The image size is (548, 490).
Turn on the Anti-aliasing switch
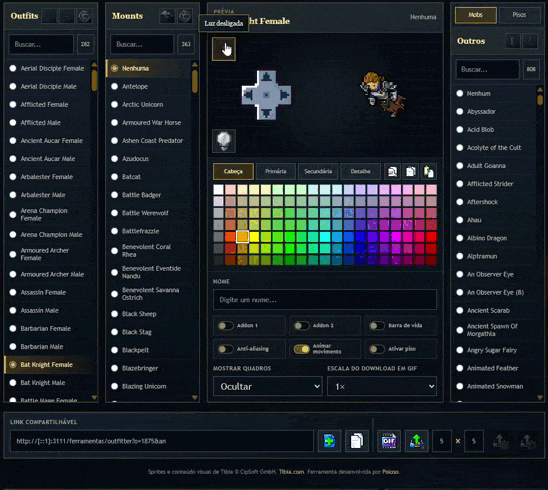tap(226, 349)
